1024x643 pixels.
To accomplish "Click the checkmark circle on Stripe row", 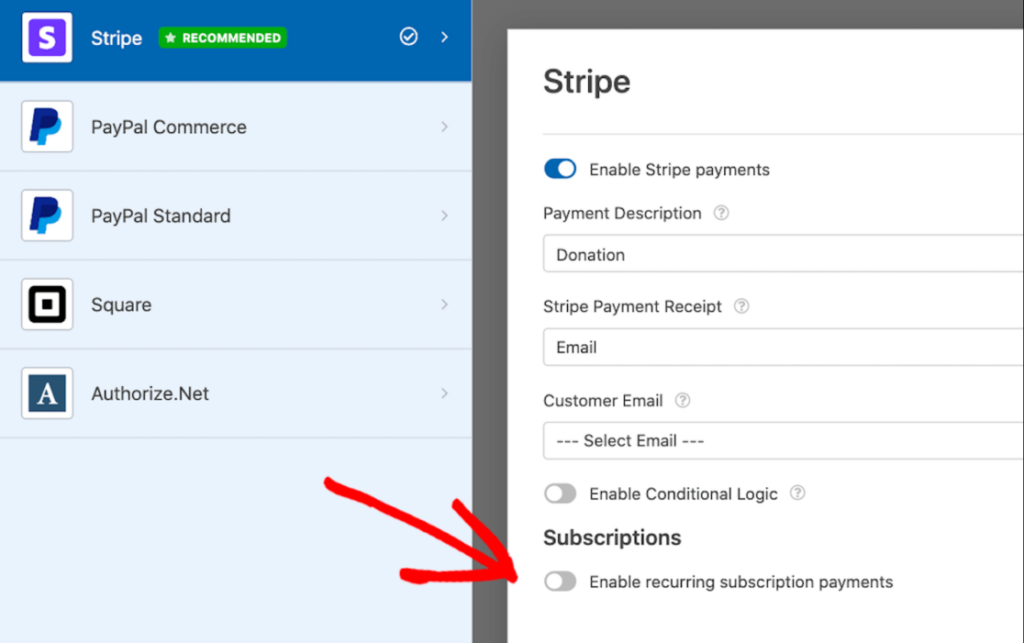I will tap(408, 36).
